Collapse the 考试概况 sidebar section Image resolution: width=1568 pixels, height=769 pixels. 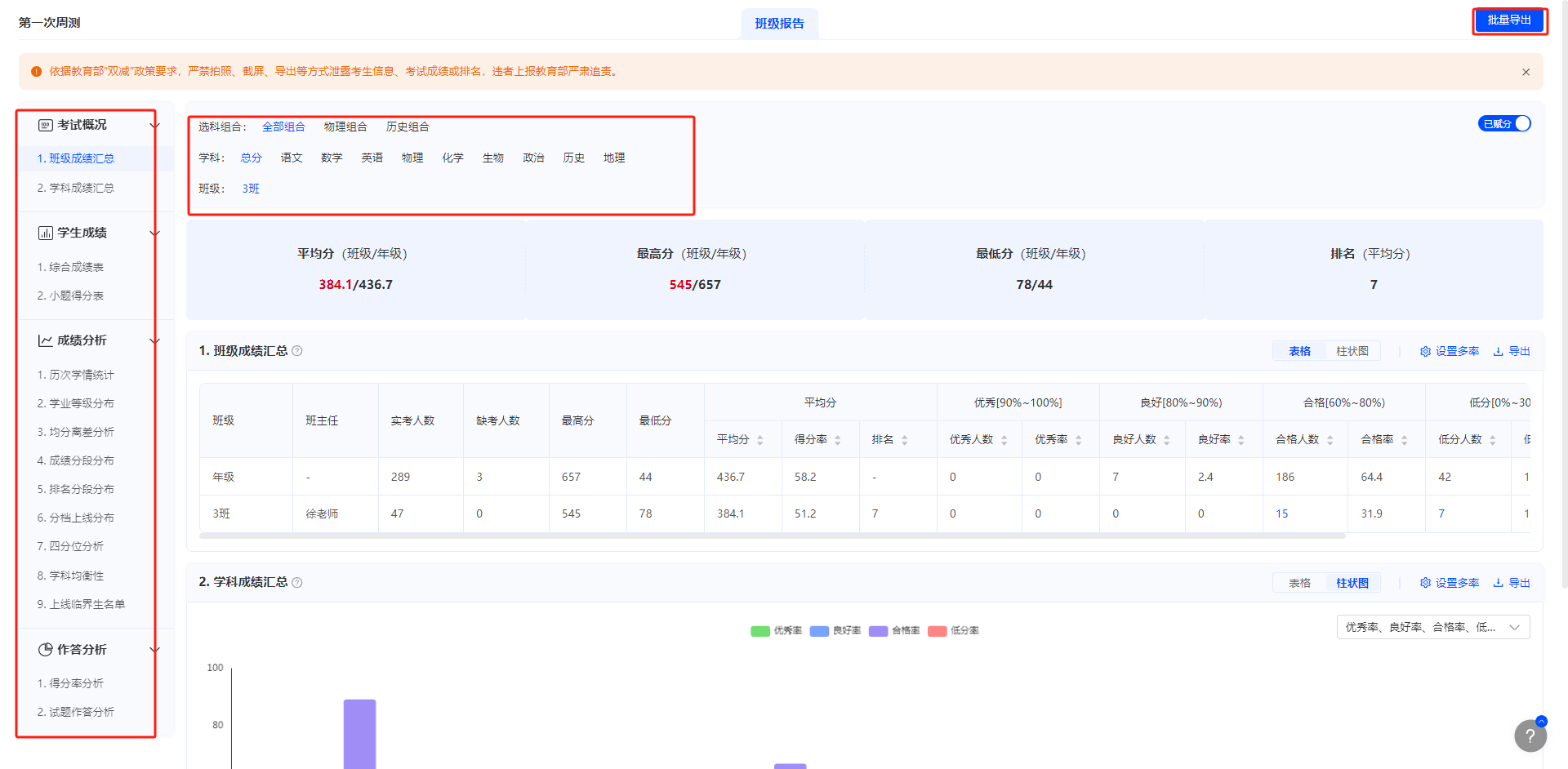pyautogui.click(x=154, y=125)
